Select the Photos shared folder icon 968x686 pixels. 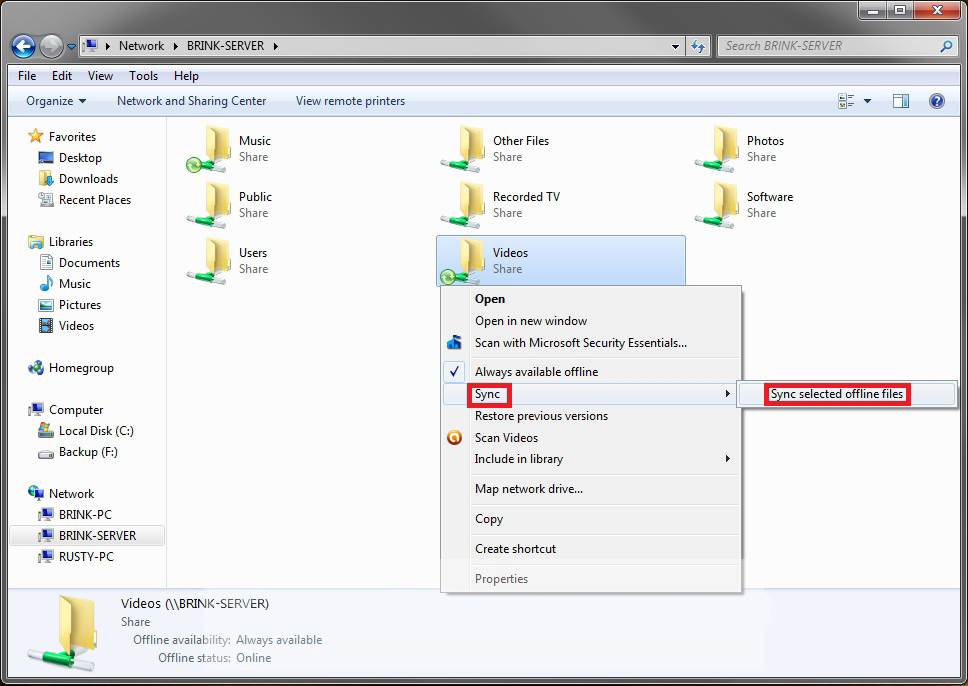click(717, 149)
